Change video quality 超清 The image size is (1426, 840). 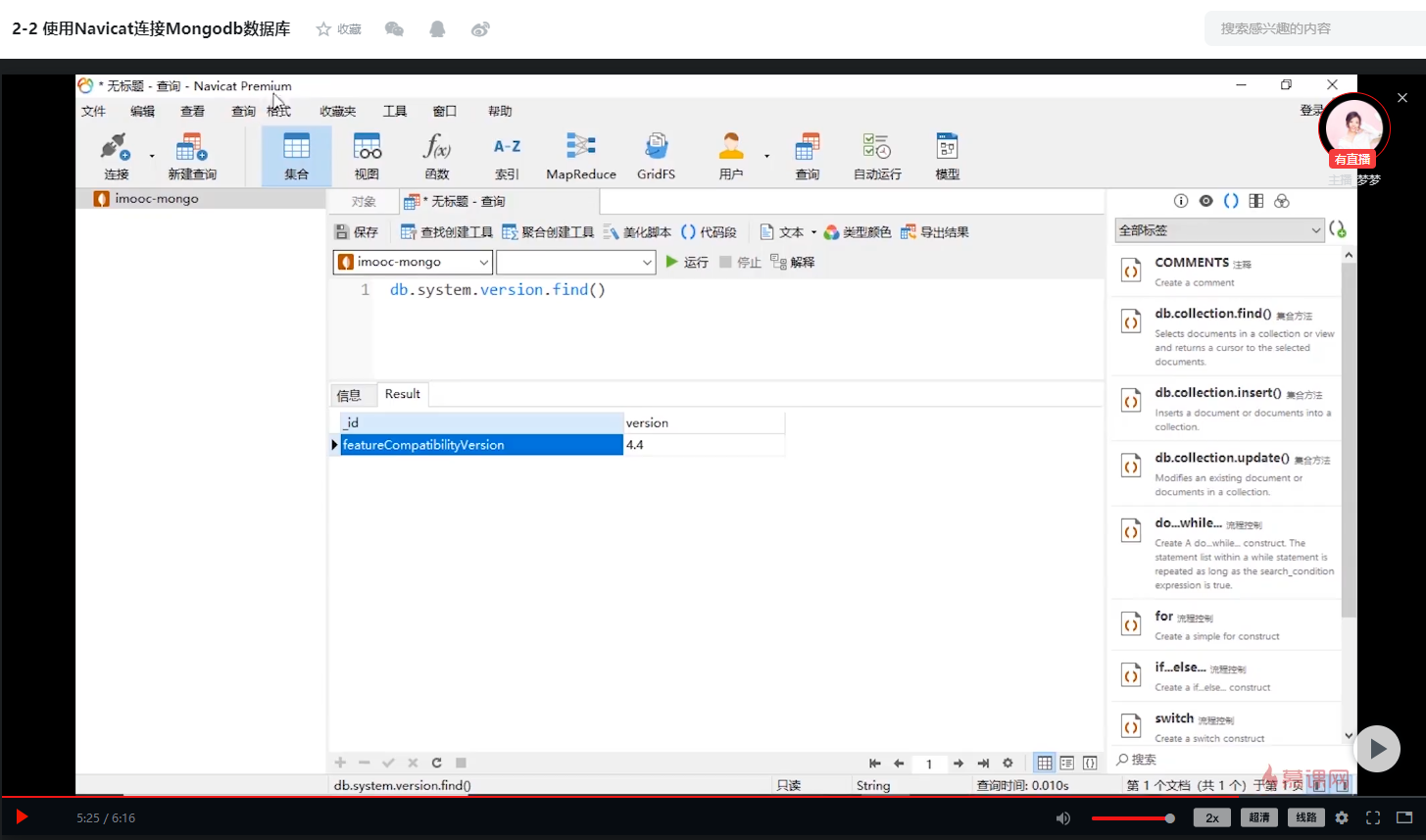(x=1259, y=817)
